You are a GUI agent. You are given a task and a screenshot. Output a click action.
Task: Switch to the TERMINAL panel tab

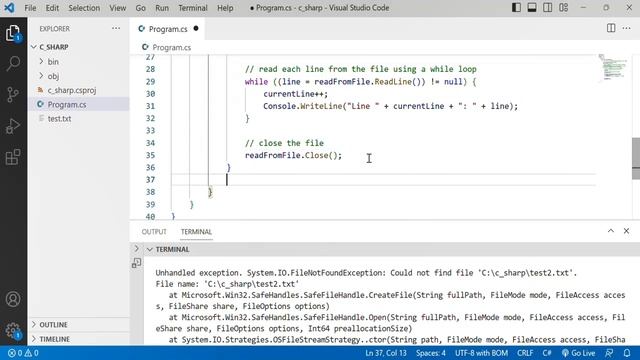(x=196, y=231)
